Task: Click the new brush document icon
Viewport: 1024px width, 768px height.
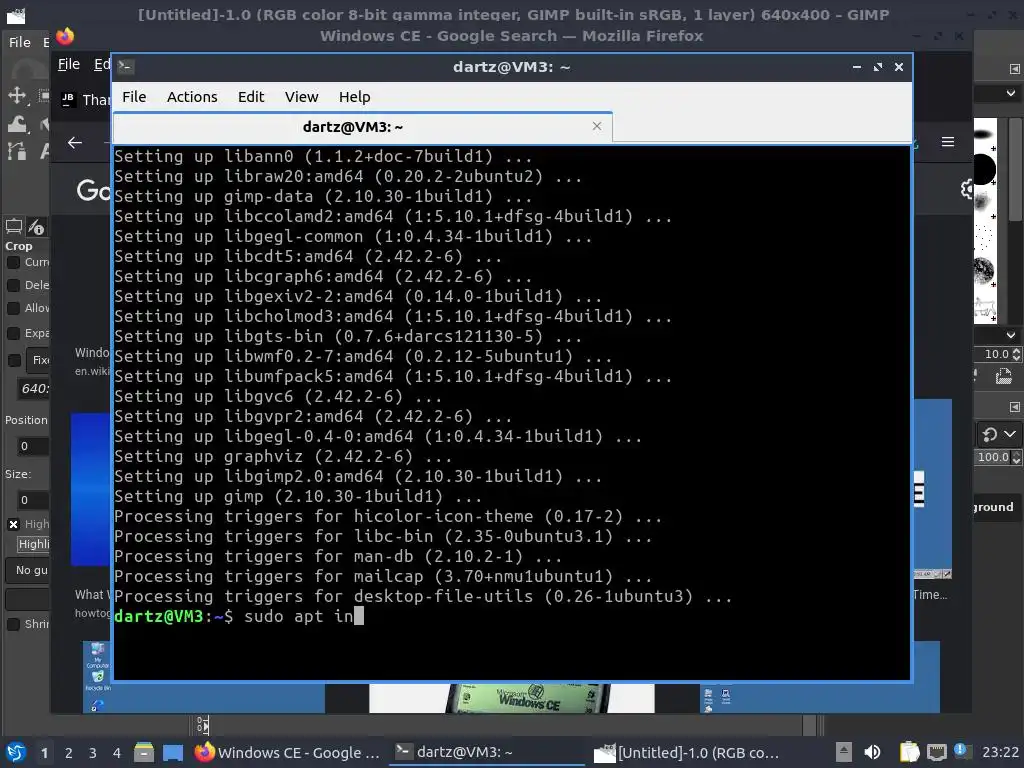Action: (1003, 376)
